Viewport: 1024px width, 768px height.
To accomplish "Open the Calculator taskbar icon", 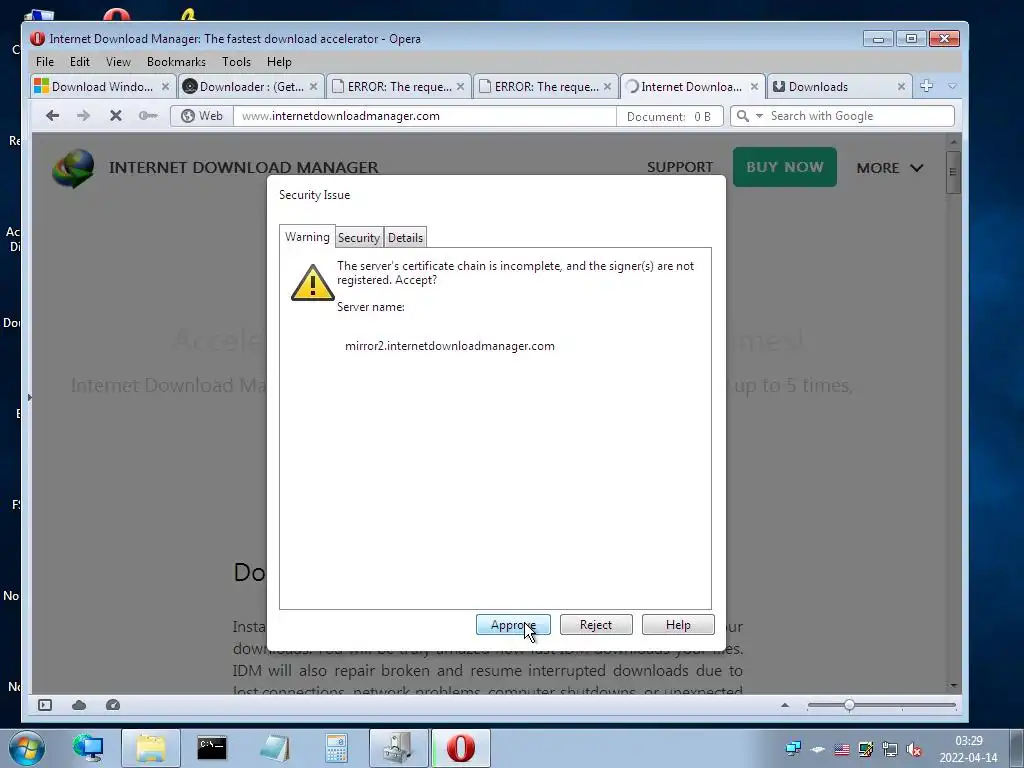I will 336,748.
